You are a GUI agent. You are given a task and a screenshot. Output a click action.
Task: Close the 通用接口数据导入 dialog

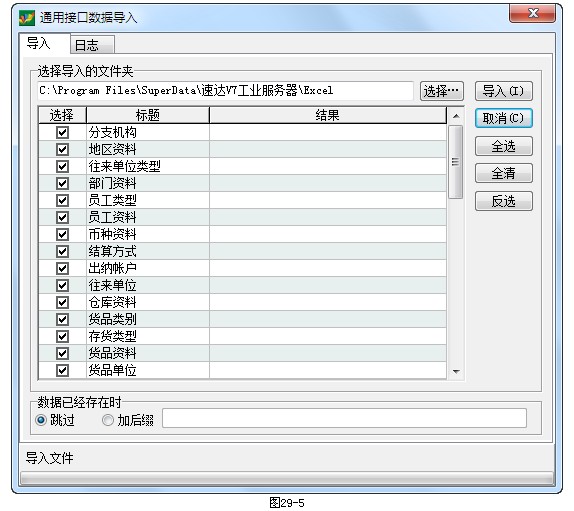tap(532, 14)
